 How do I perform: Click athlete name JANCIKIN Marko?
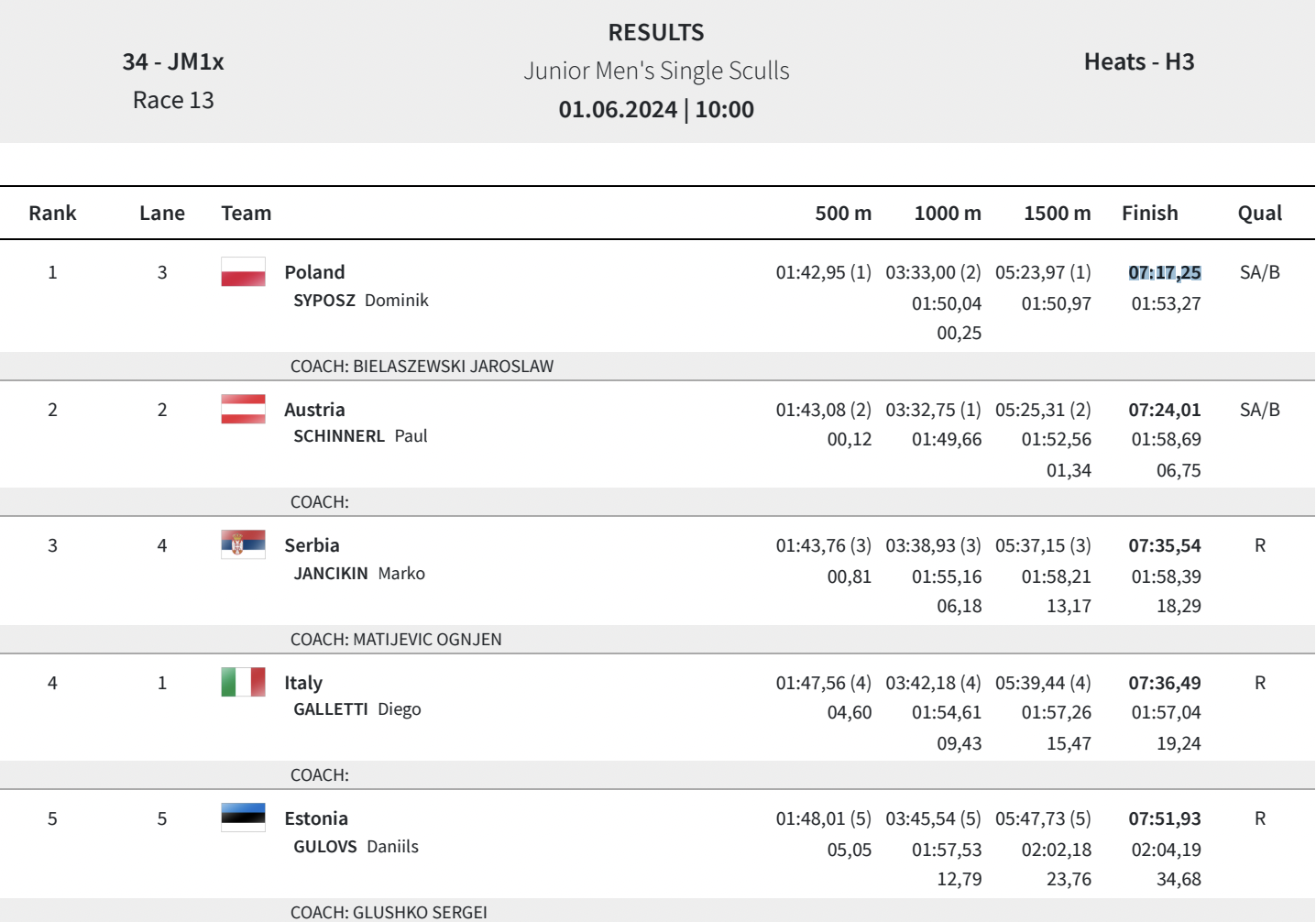pos(359,574)
